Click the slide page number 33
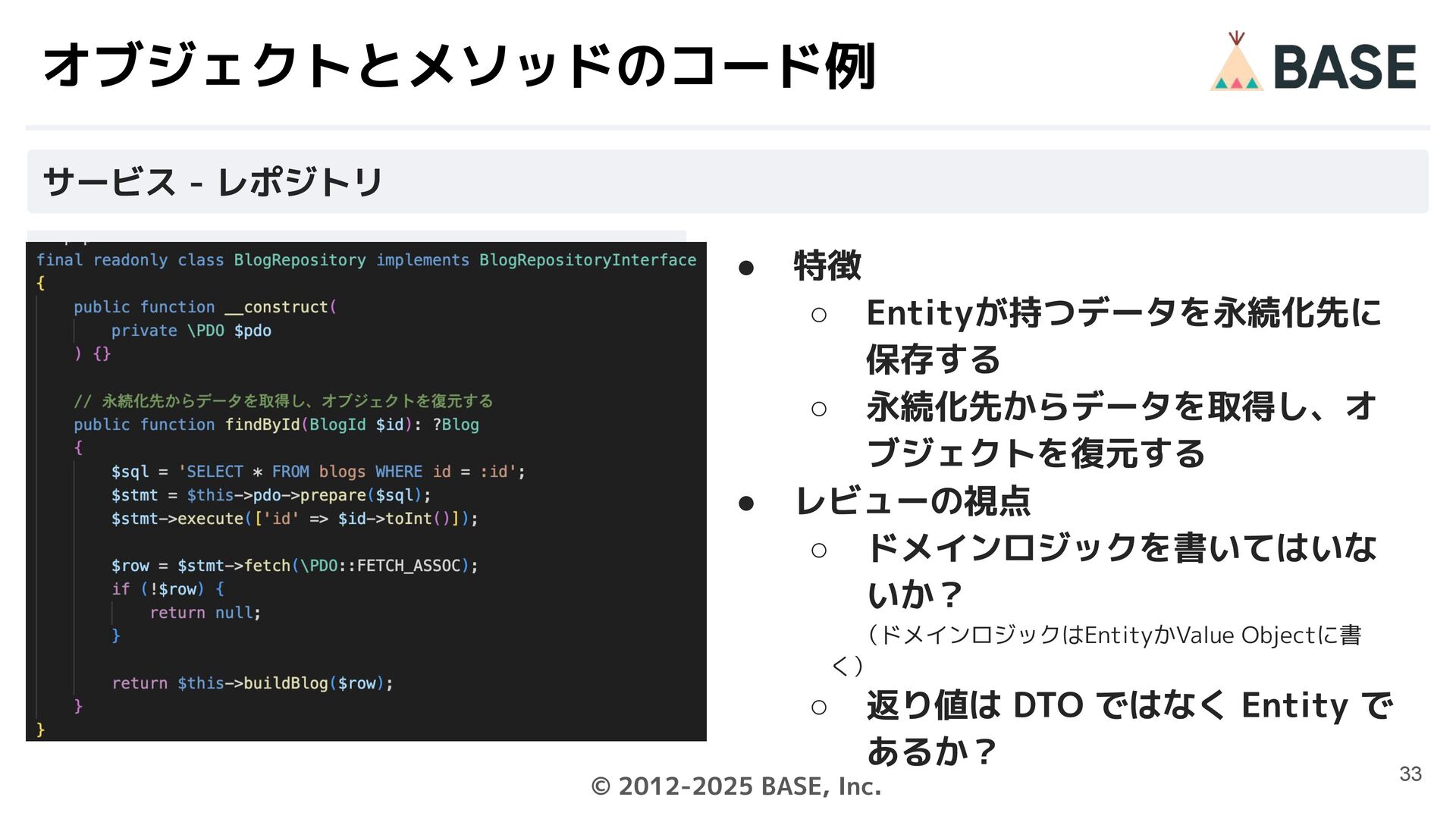The height and width of the screenshot is (819, 1456). pyautogui.click(x=1410, y=774)
